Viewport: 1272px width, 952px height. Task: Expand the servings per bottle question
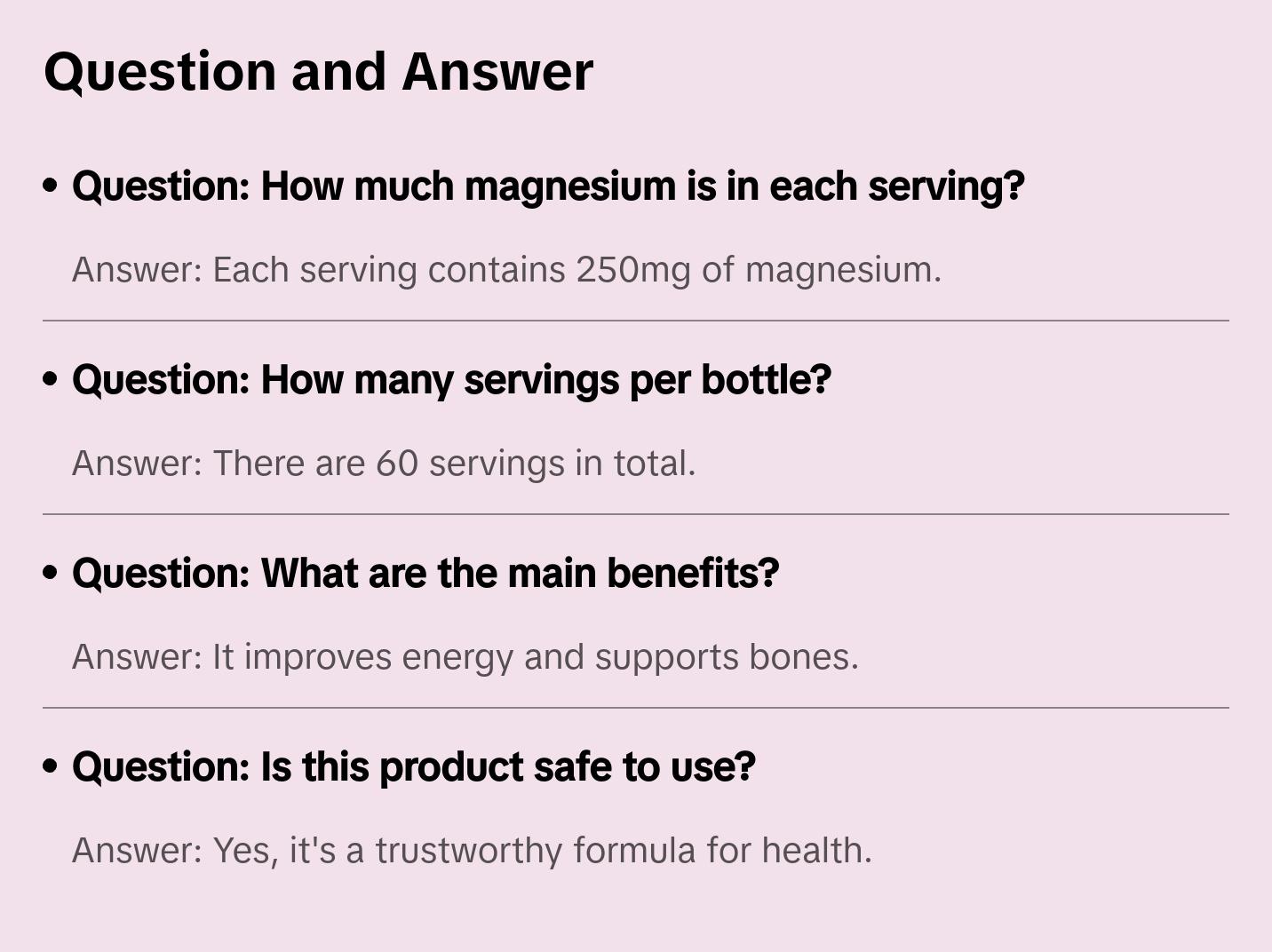451,380
